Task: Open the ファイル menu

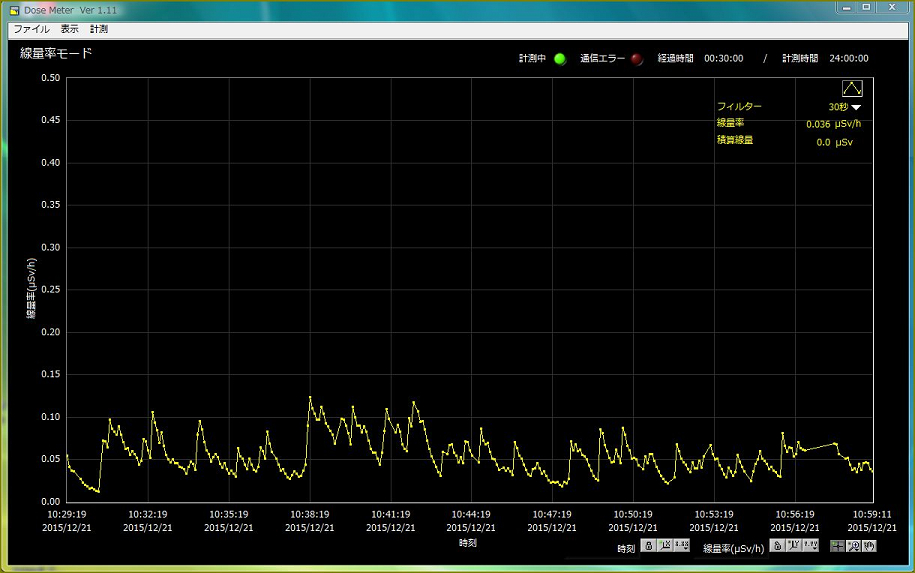Action: coord(31,29)
